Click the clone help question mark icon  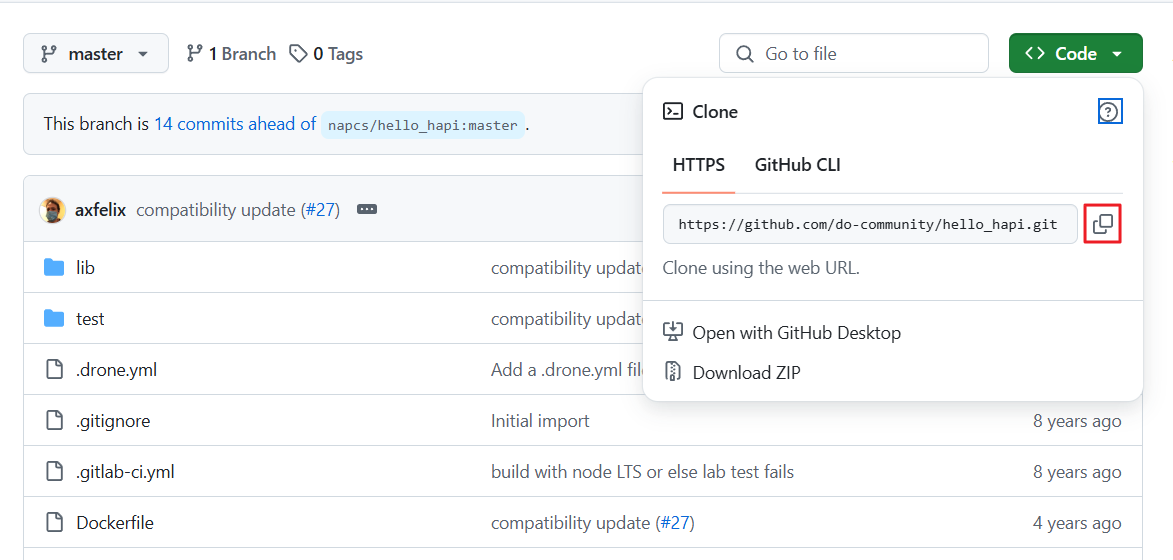tap(1109, 112)
